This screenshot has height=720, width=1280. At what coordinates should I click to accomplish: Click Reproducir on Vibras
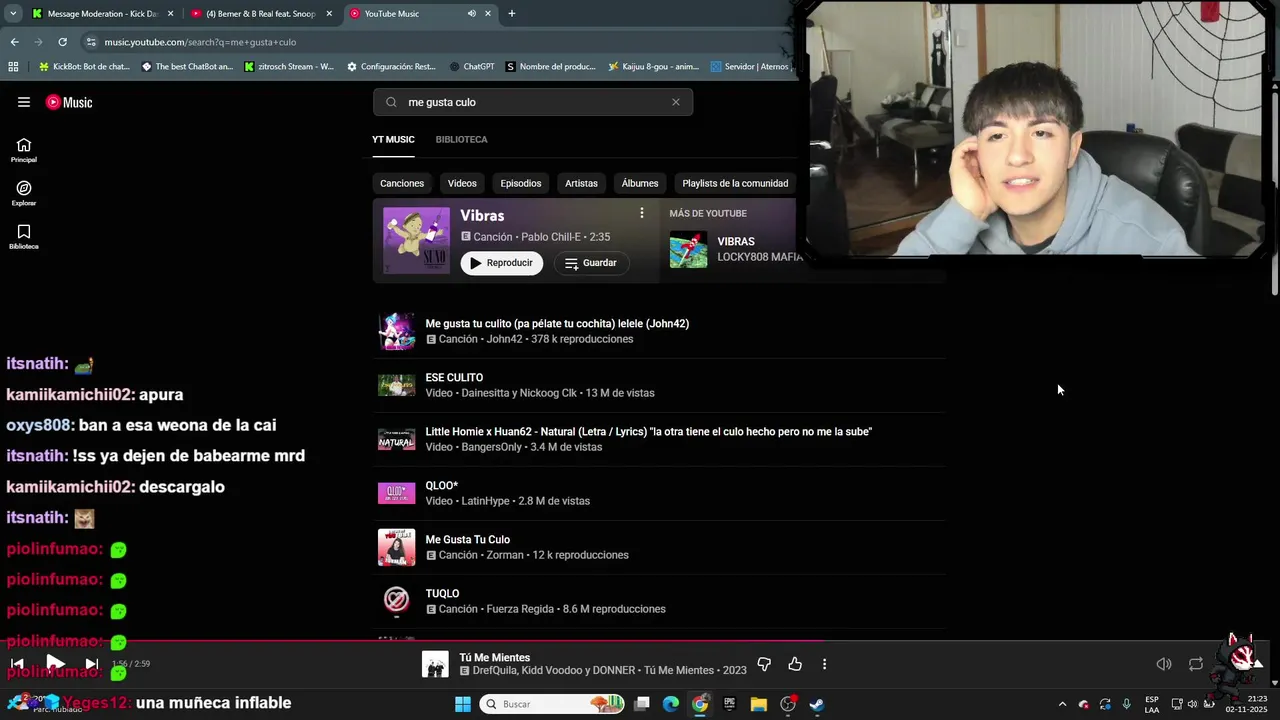pyautogui.click(x=502, y=263)
